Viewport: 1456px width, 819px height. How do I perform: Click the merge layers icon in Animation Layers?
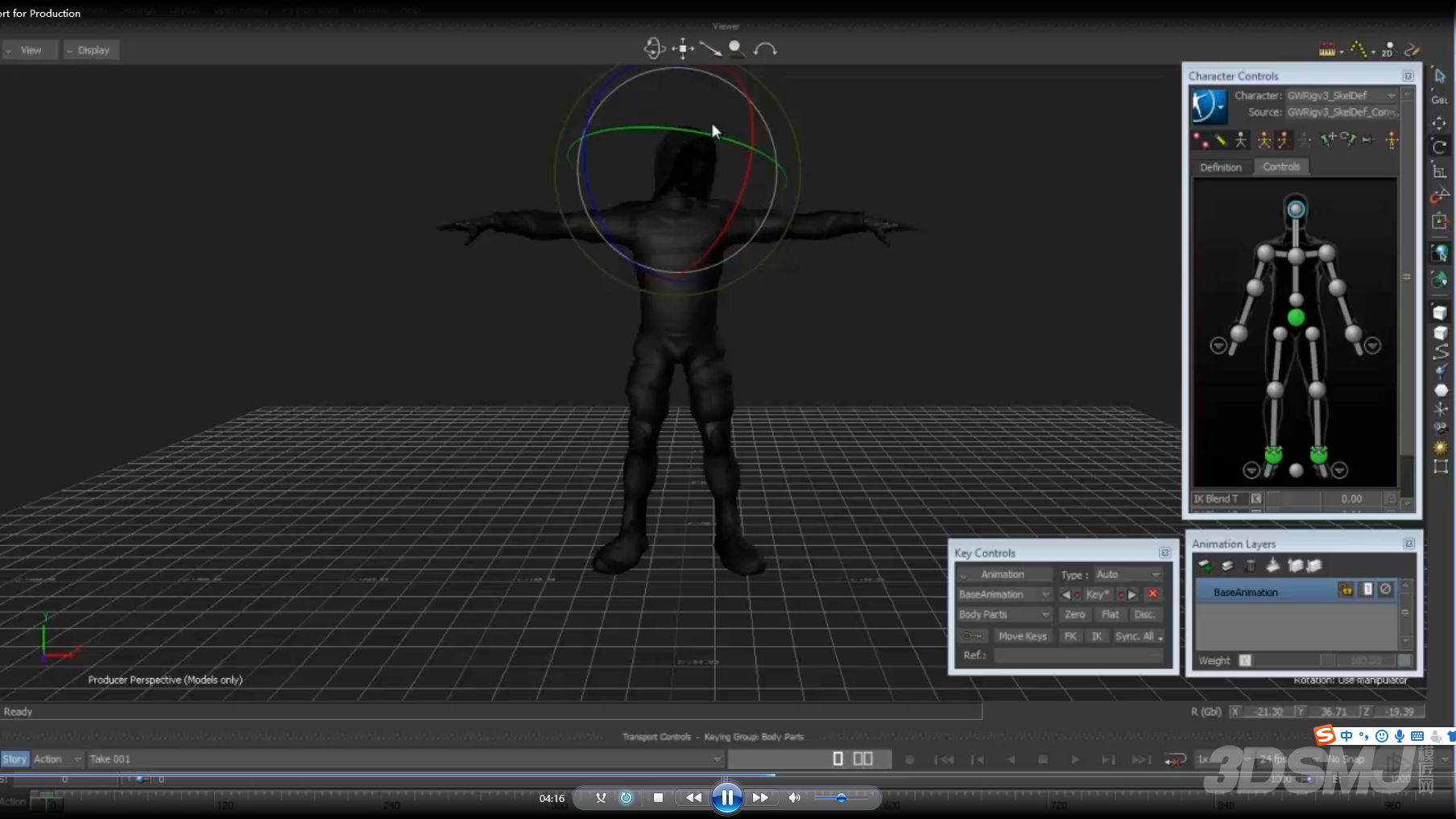coord(1273,565)
